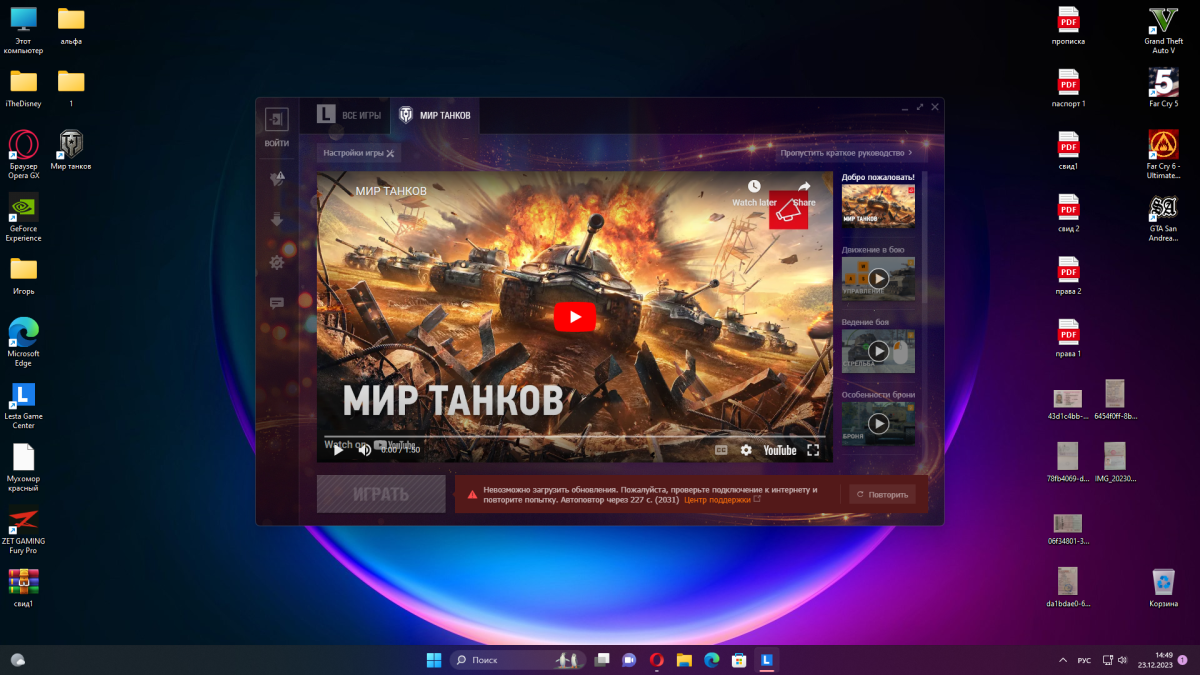The image size is (1200, 675).
Task: Open Microsoft Edge desktop shortcut
Action: (23, 342)
